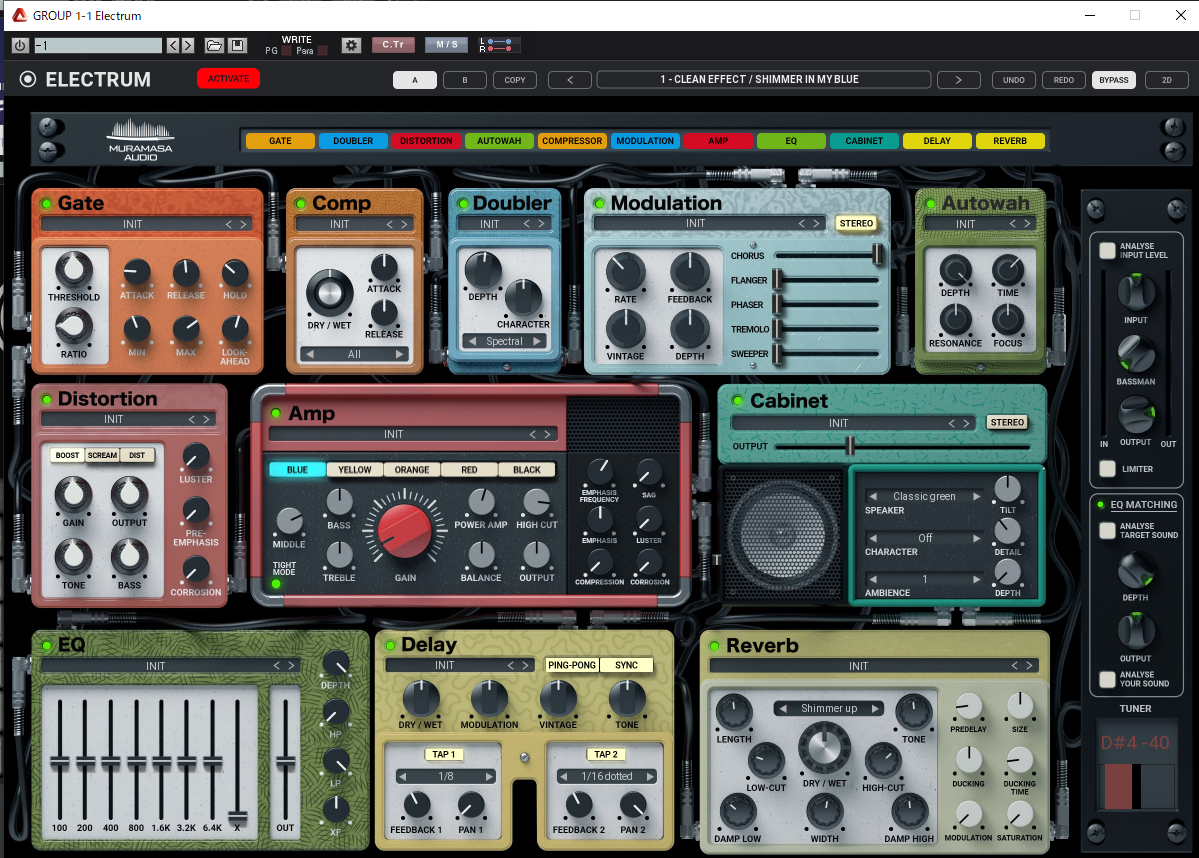Save preset with floppy disk icon
The width and height of the screenshot is (1199, 858).
[237, 46]
